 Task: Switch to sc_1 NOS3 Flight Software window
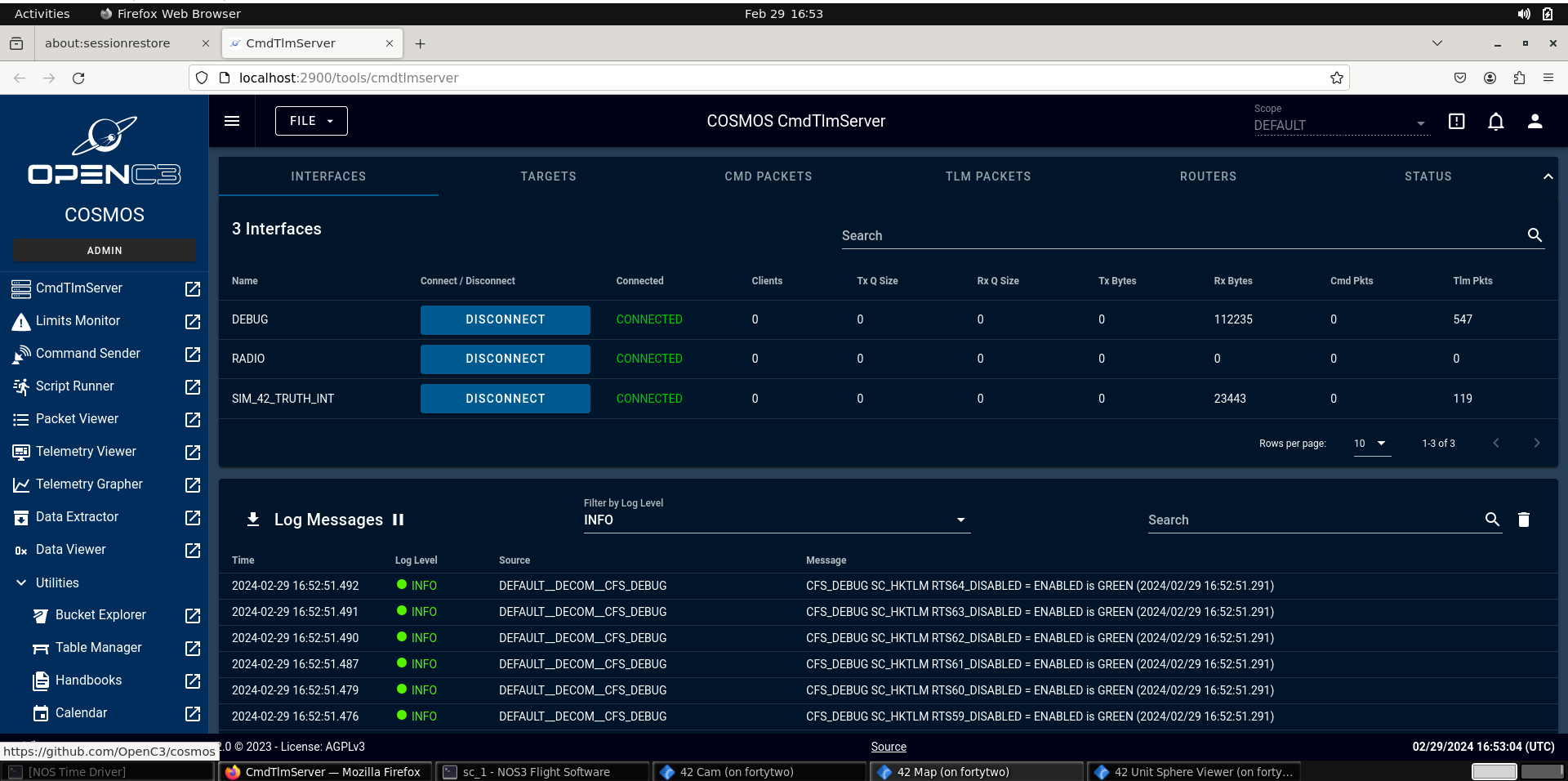(x=542, y=771)
